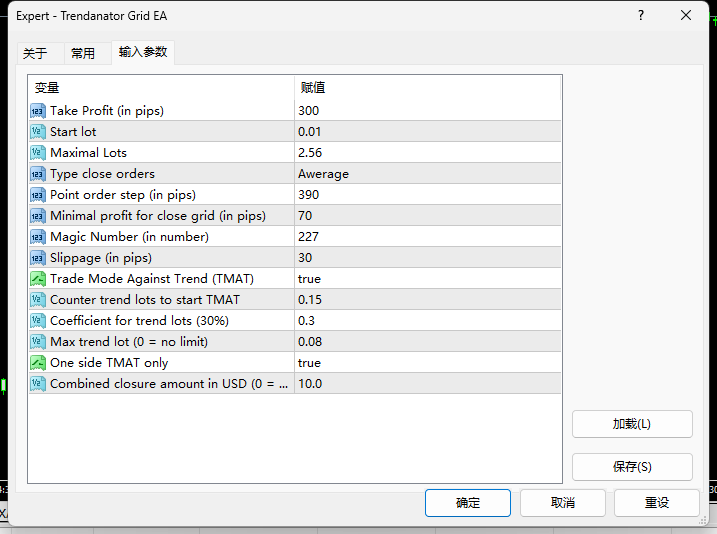Open One side TMAT only true value

coord(428,363)
